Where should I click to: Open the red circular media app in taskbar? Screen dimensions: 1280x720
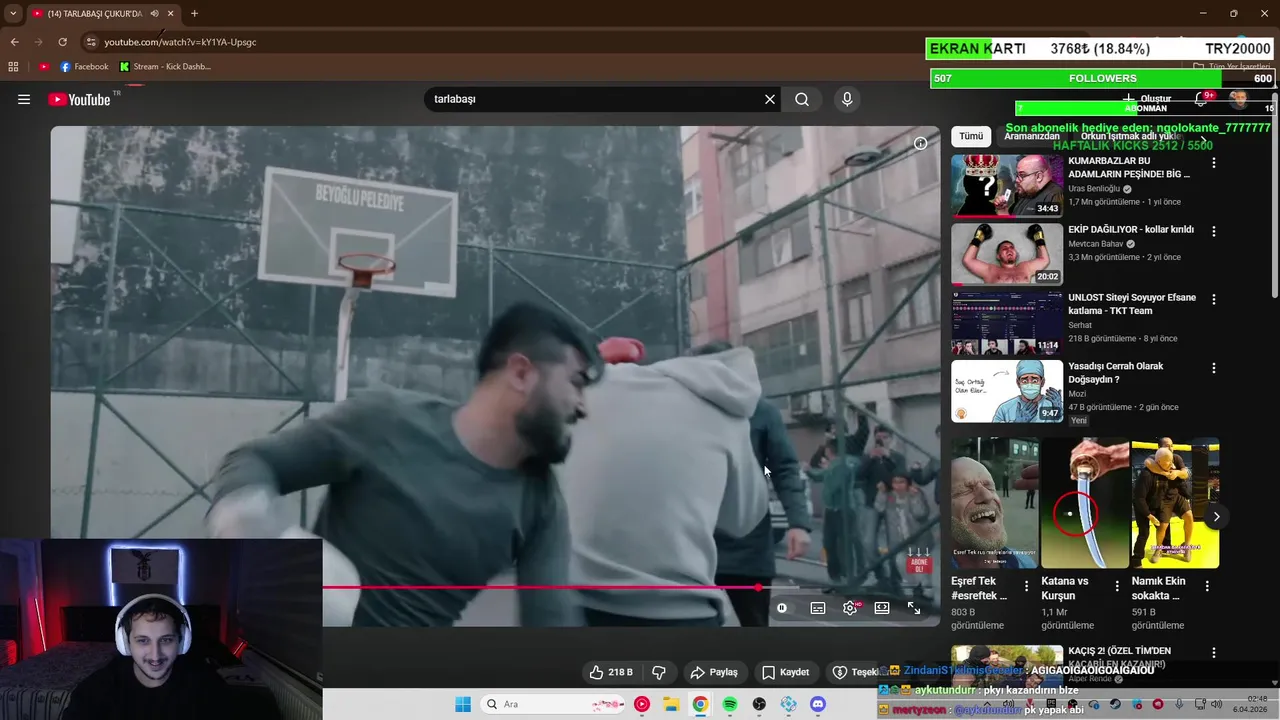pos(642,704)
